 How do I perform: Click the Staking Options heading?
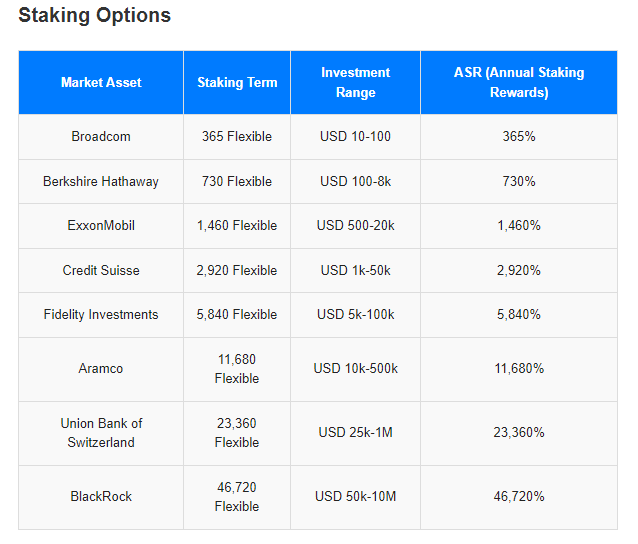point(95,16)
